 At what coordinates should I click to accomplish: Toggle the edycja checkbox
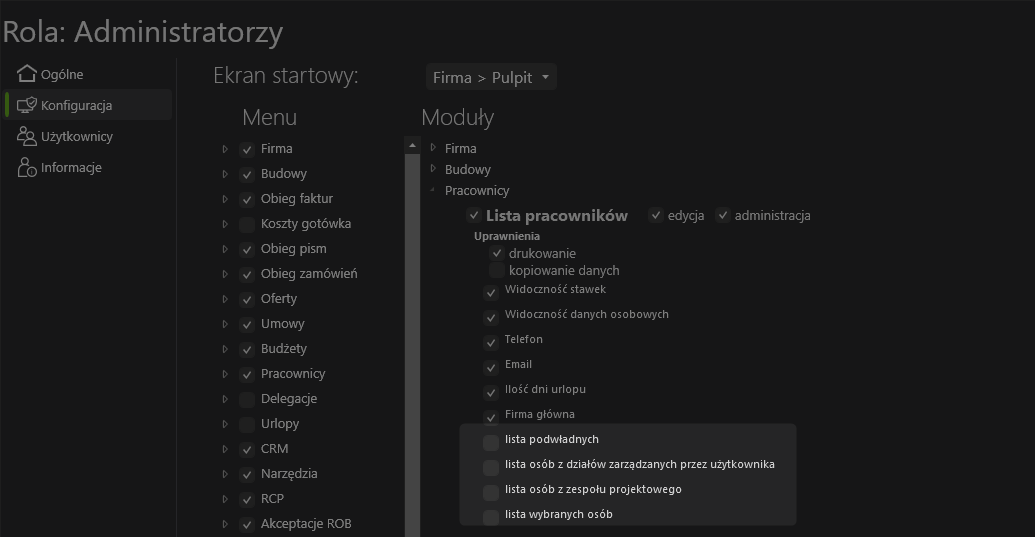click(655, 215)
